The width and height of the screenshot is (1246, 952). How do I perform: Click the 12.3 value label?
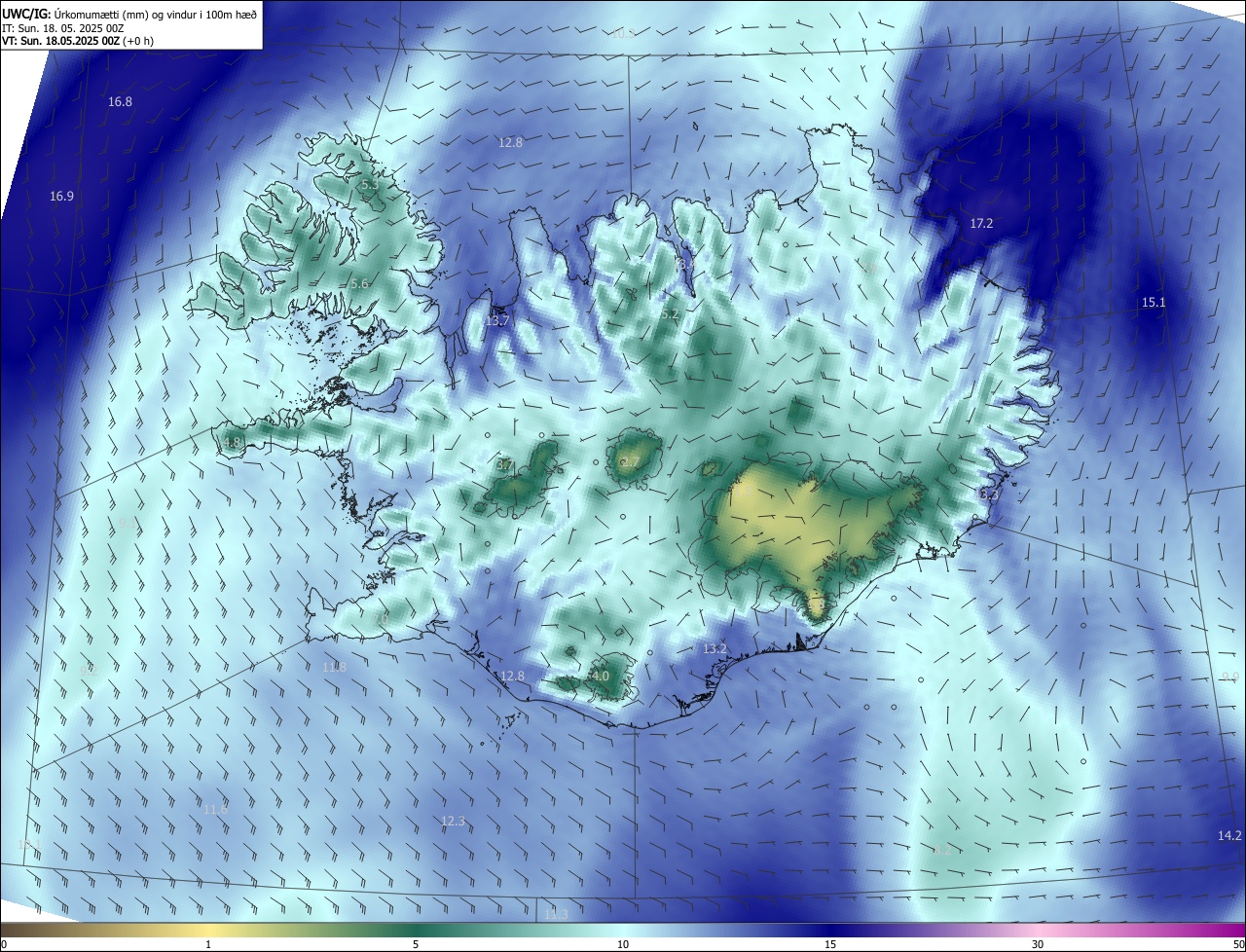(453, 821)
